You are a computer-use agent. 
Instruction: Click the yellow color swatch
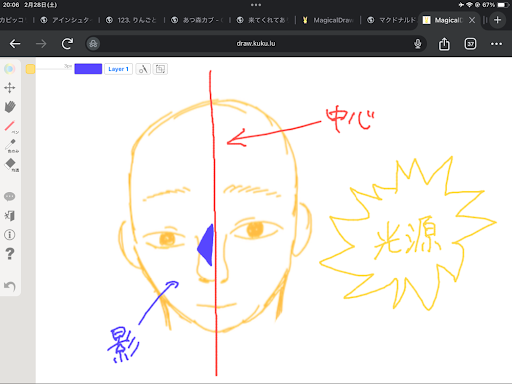(30, 69)
